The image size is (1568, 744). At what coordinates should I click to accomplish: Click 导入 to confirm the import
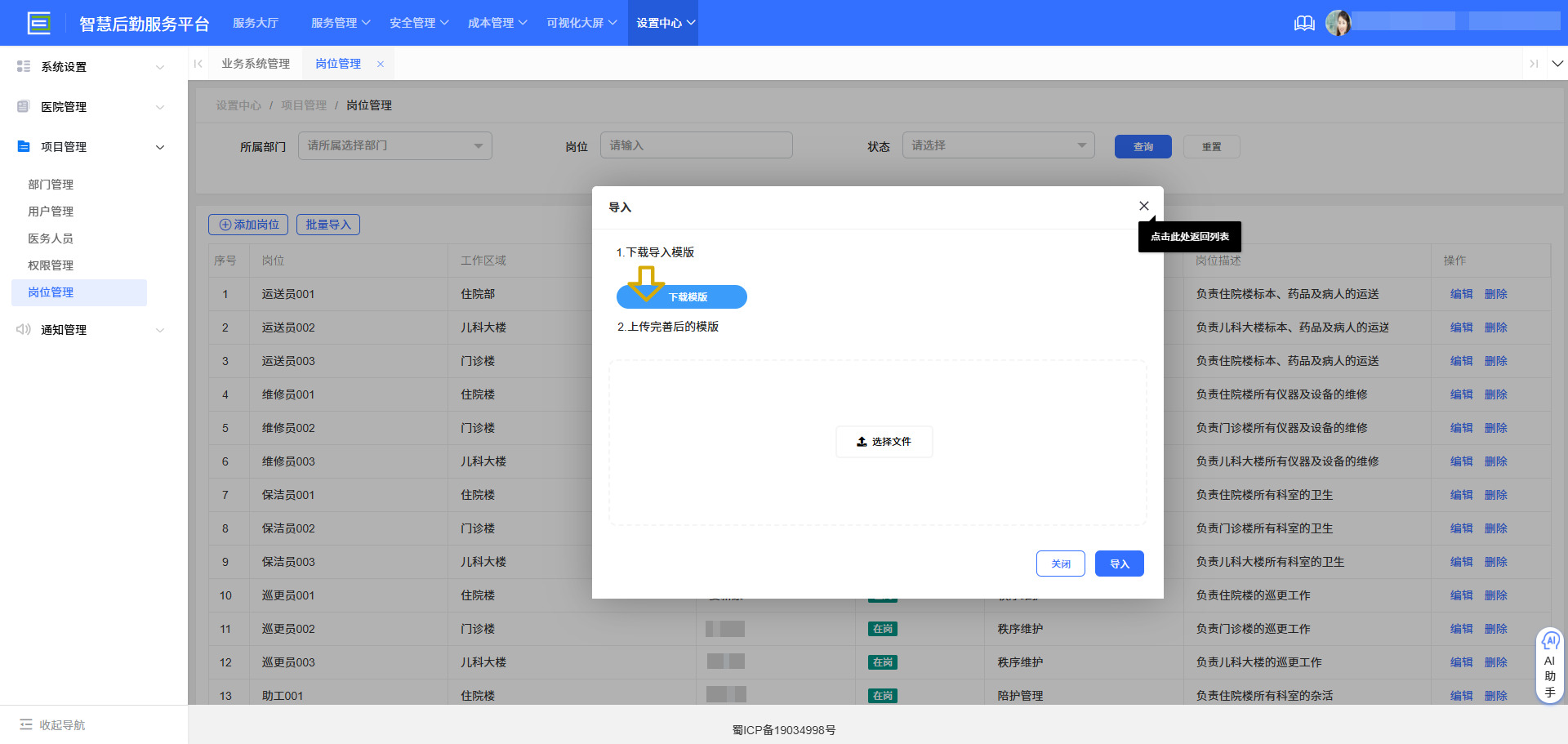(x=1119, y=564)
